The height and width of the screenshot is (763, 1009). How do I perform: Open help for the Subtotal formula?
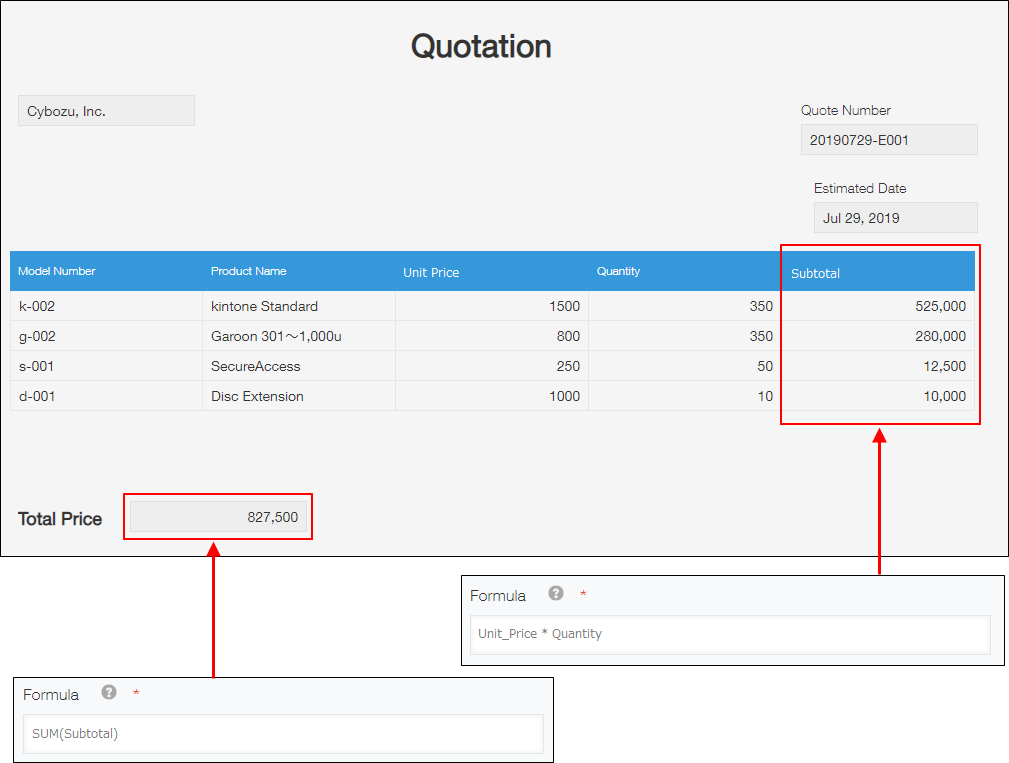coord(555,594)
